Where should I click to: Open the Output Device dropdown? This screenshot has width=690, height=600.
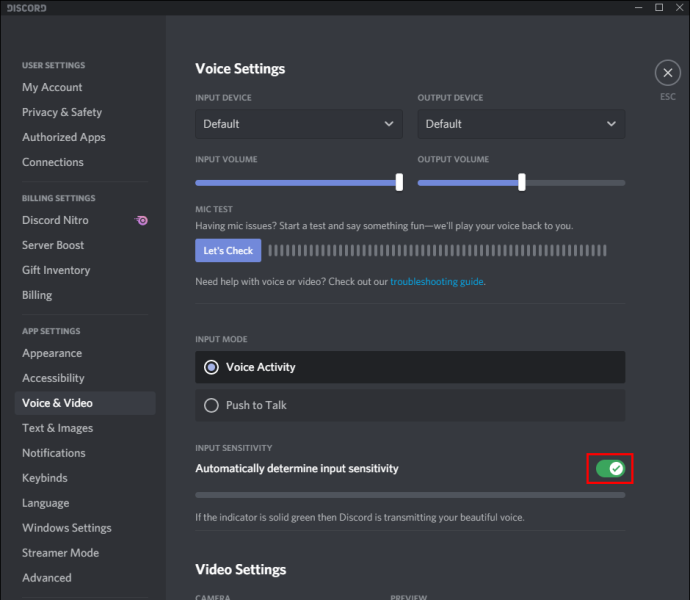point(521,124)
